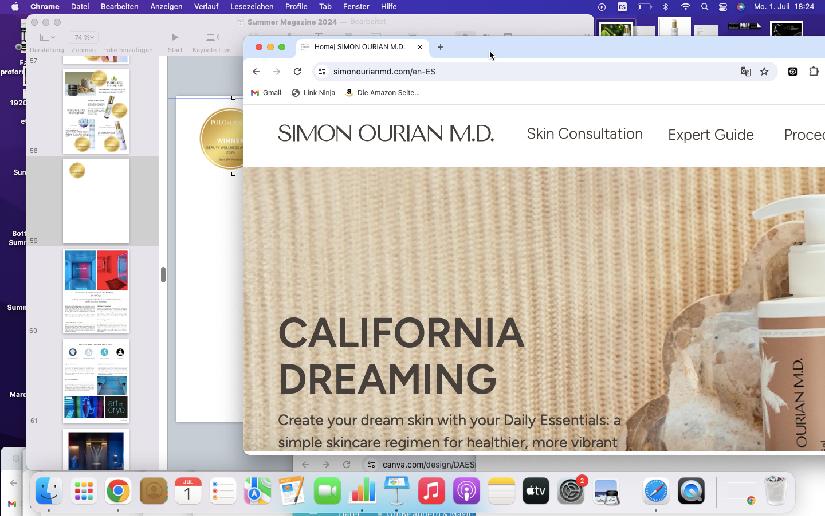Click the date and time display
825x516 pixels.
[x=784, y=6]
